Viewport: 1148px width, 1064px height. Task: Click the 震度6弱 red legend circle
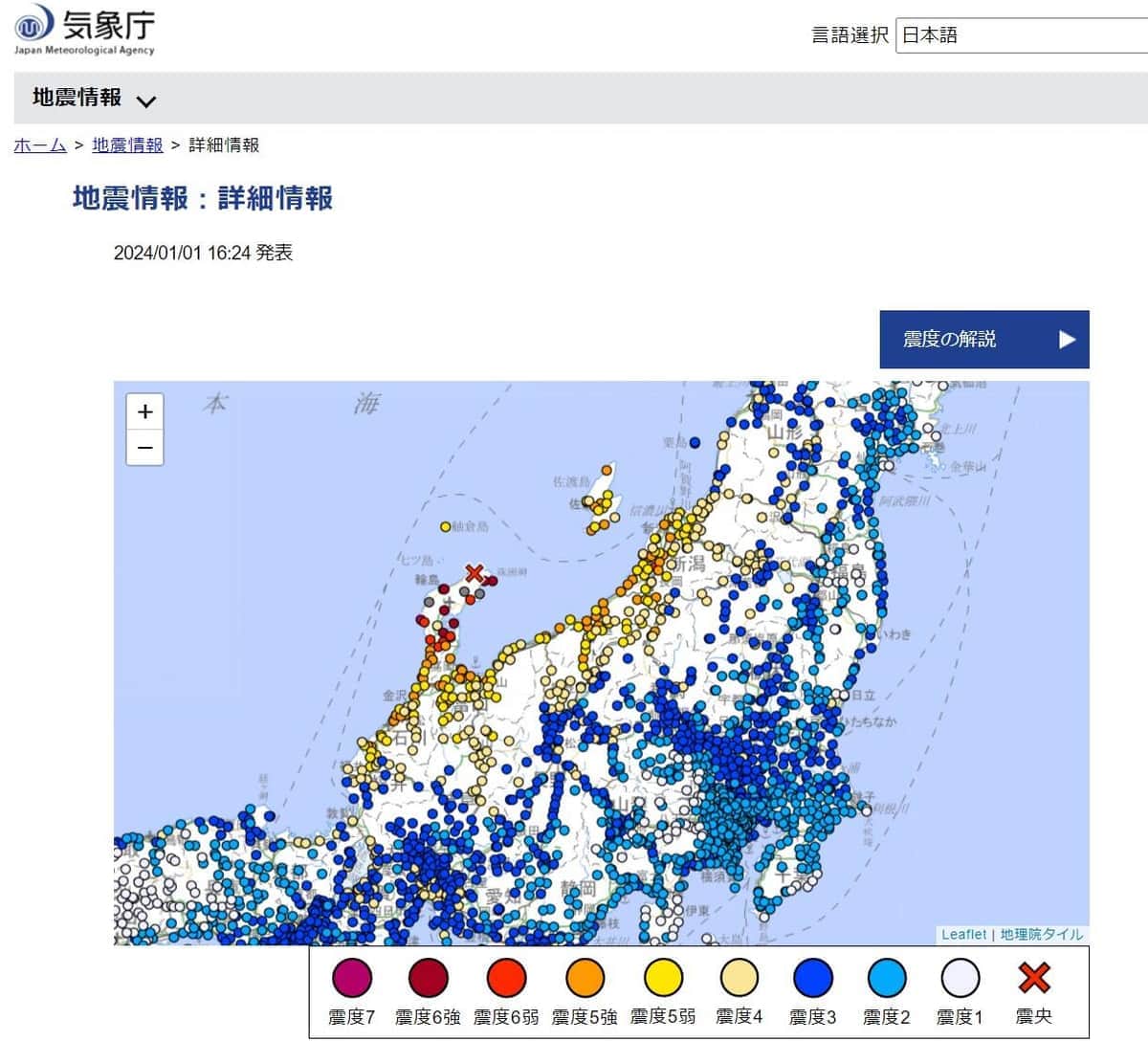pos(506,978)
